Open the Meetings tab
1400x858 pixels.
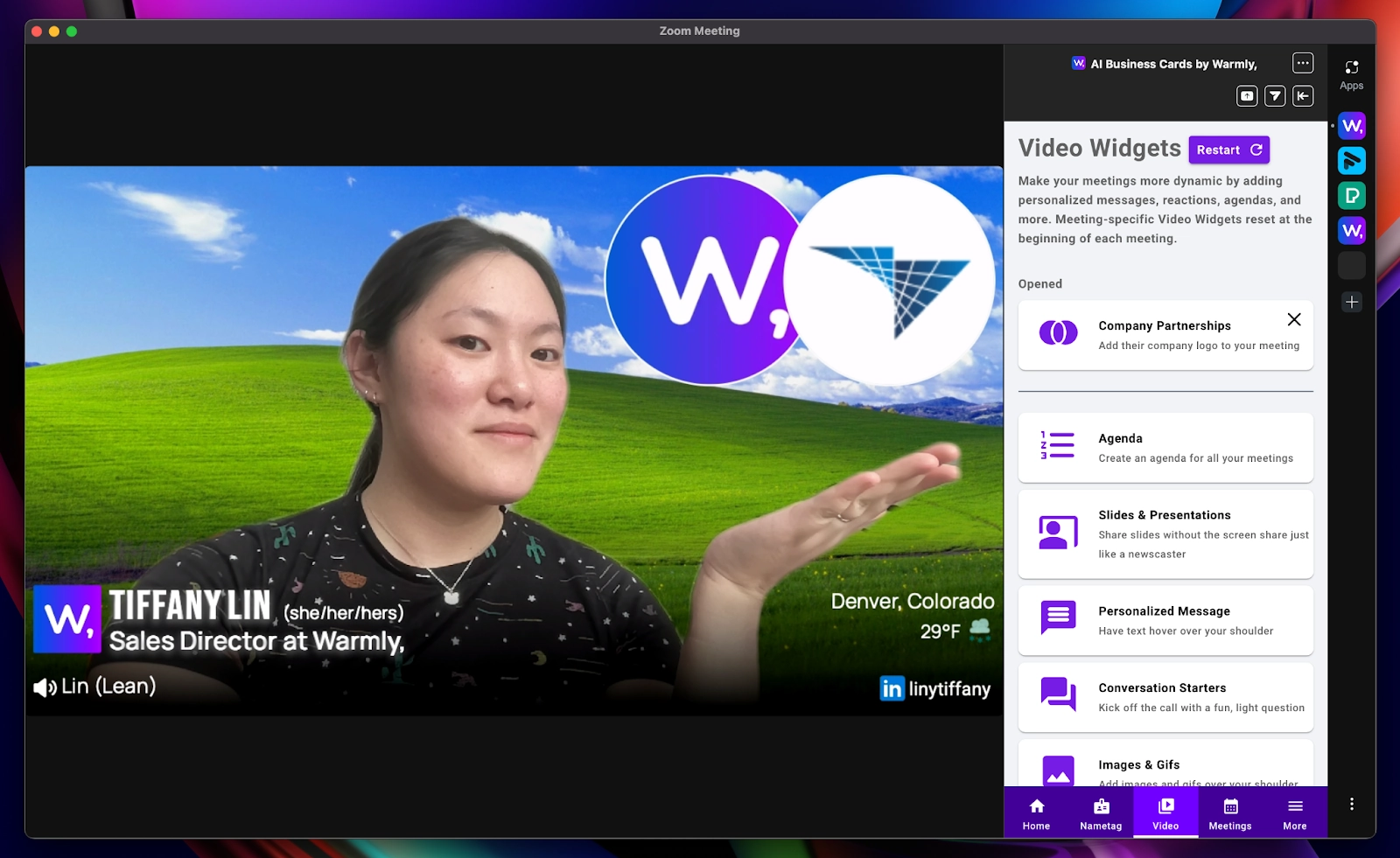(1230, 813)
